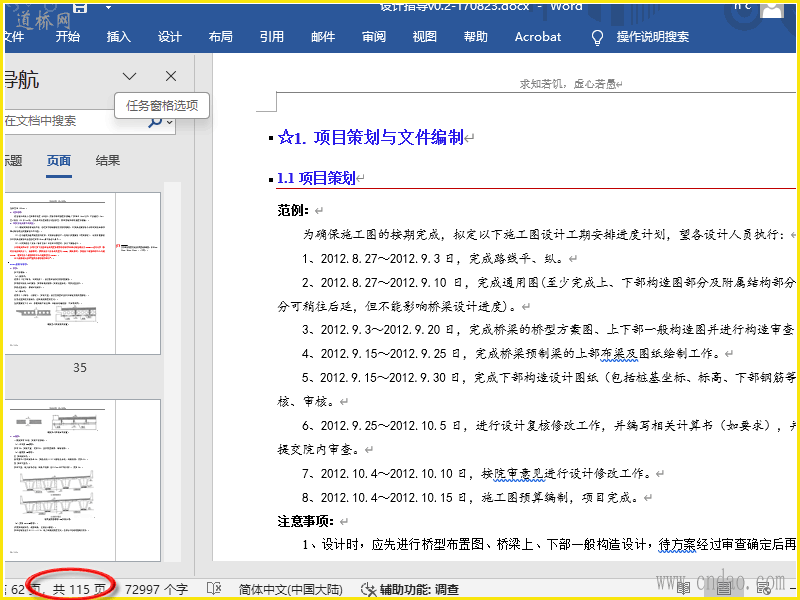
Task: Click line 8、2012.10.4~2012.10.15 施工图预算编制
Action: point(470,497)
